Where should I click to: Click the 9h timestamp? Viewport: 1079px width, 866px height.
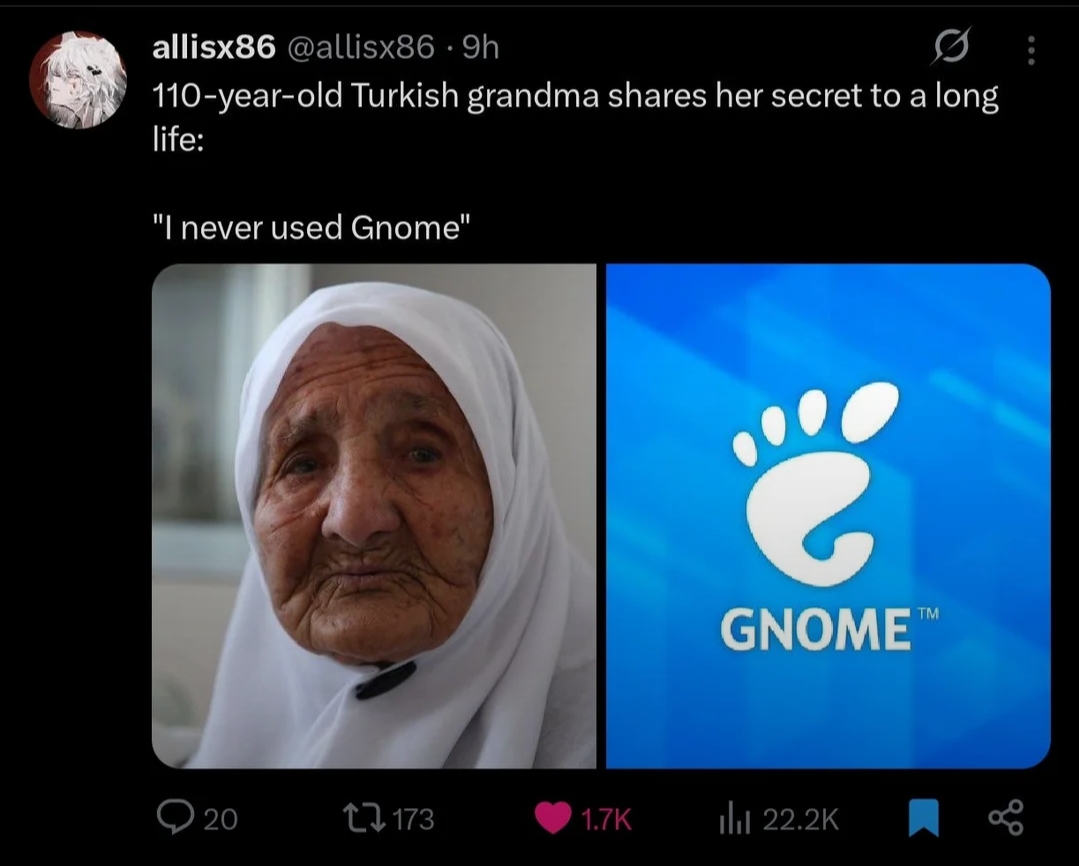480,47
